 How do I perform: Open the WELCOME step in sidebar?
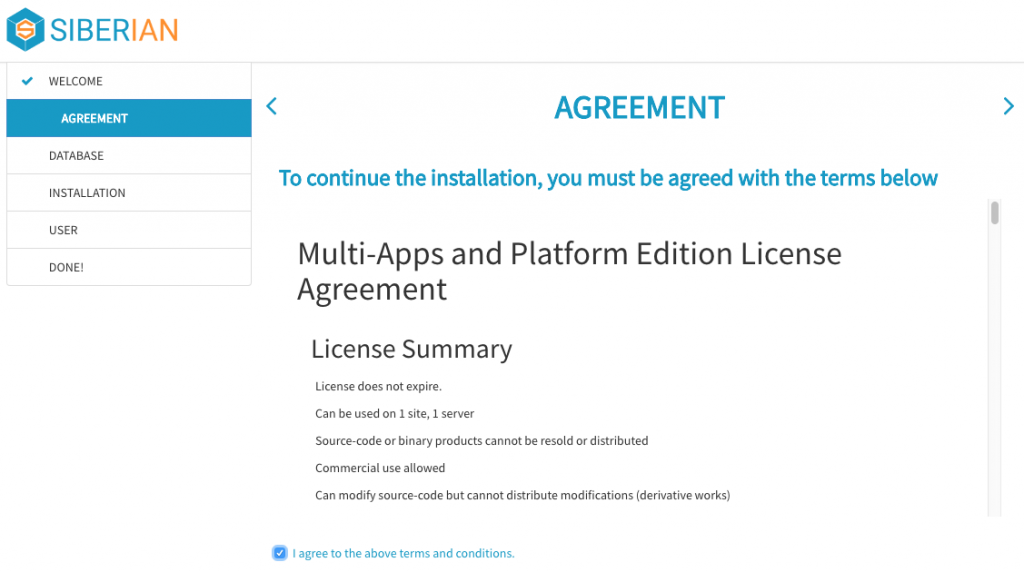point(76,81)
